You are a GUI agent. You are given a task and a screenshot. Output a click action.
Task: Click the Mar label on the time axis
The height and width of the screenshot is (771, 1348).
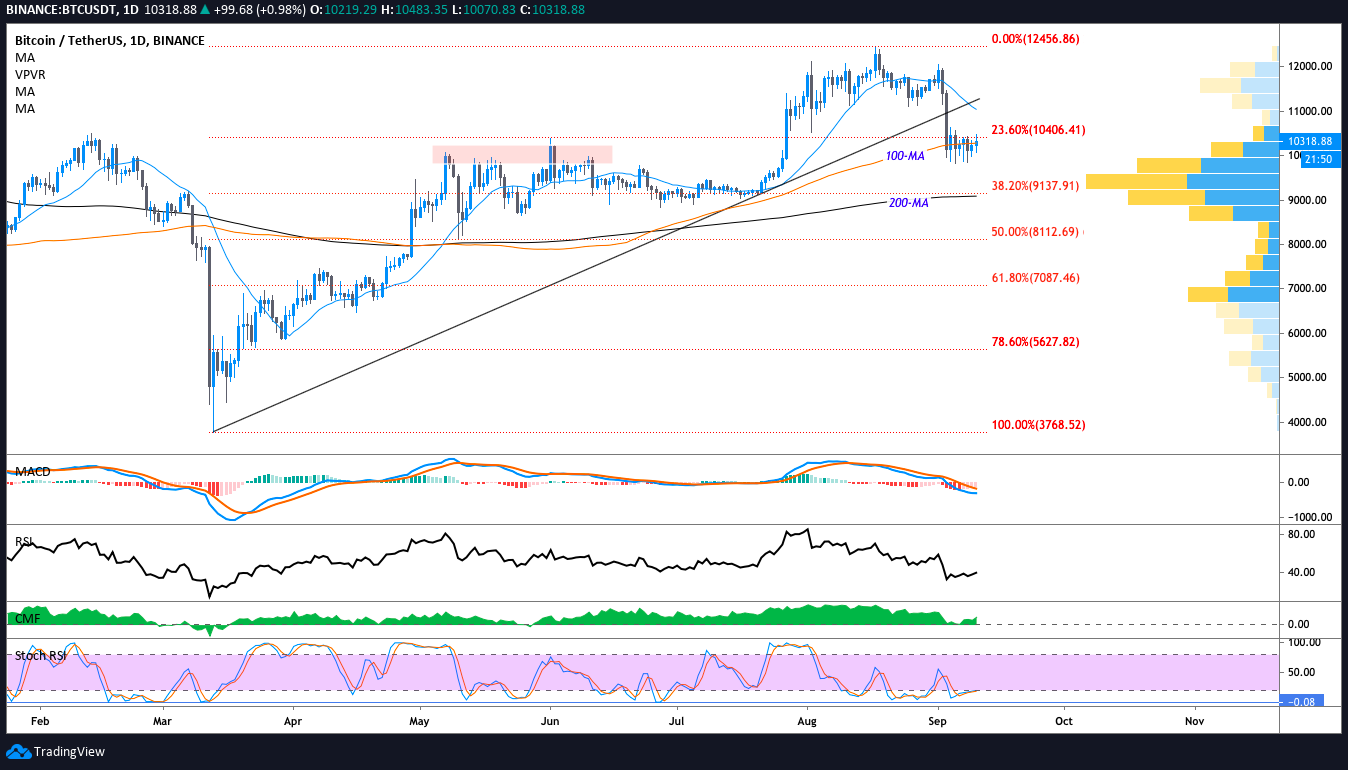click(164, 720)
